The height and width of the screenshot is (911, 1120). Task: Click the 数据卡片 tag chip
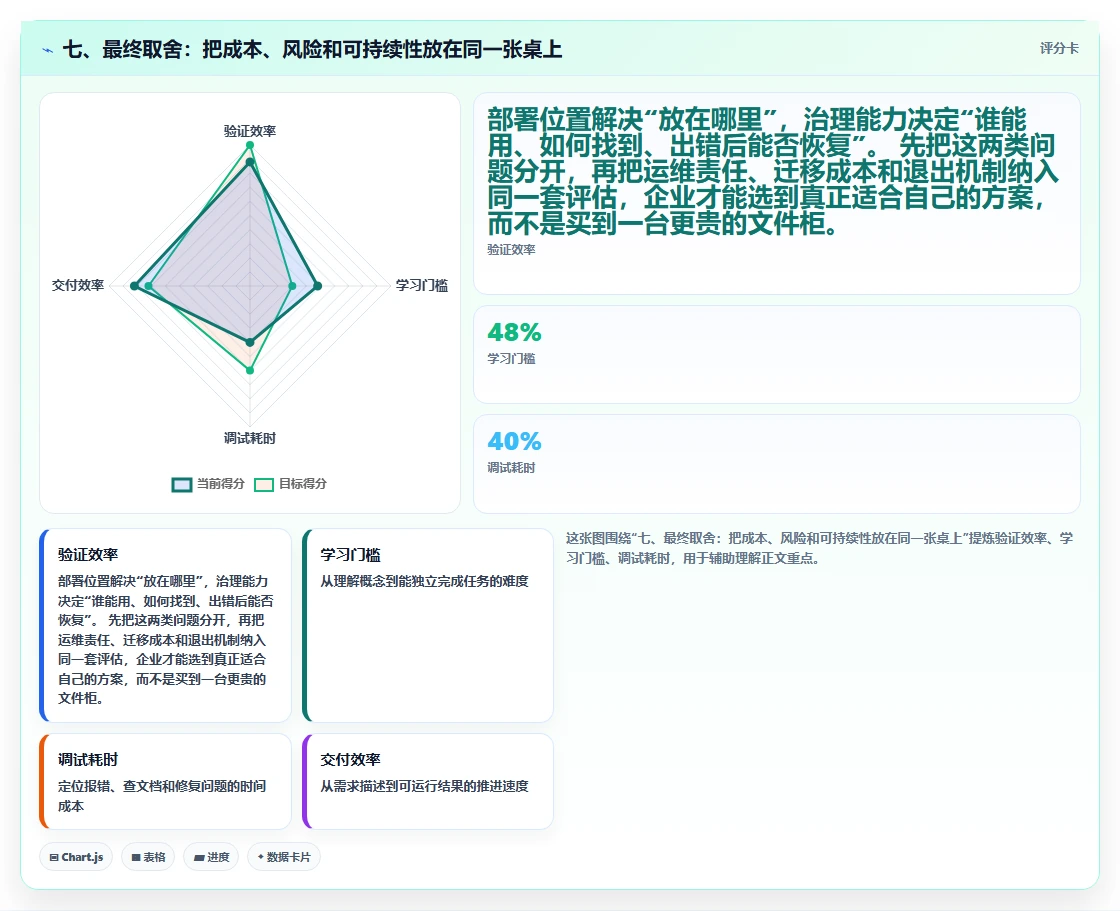pyautogui.click(x=284, y=857)
